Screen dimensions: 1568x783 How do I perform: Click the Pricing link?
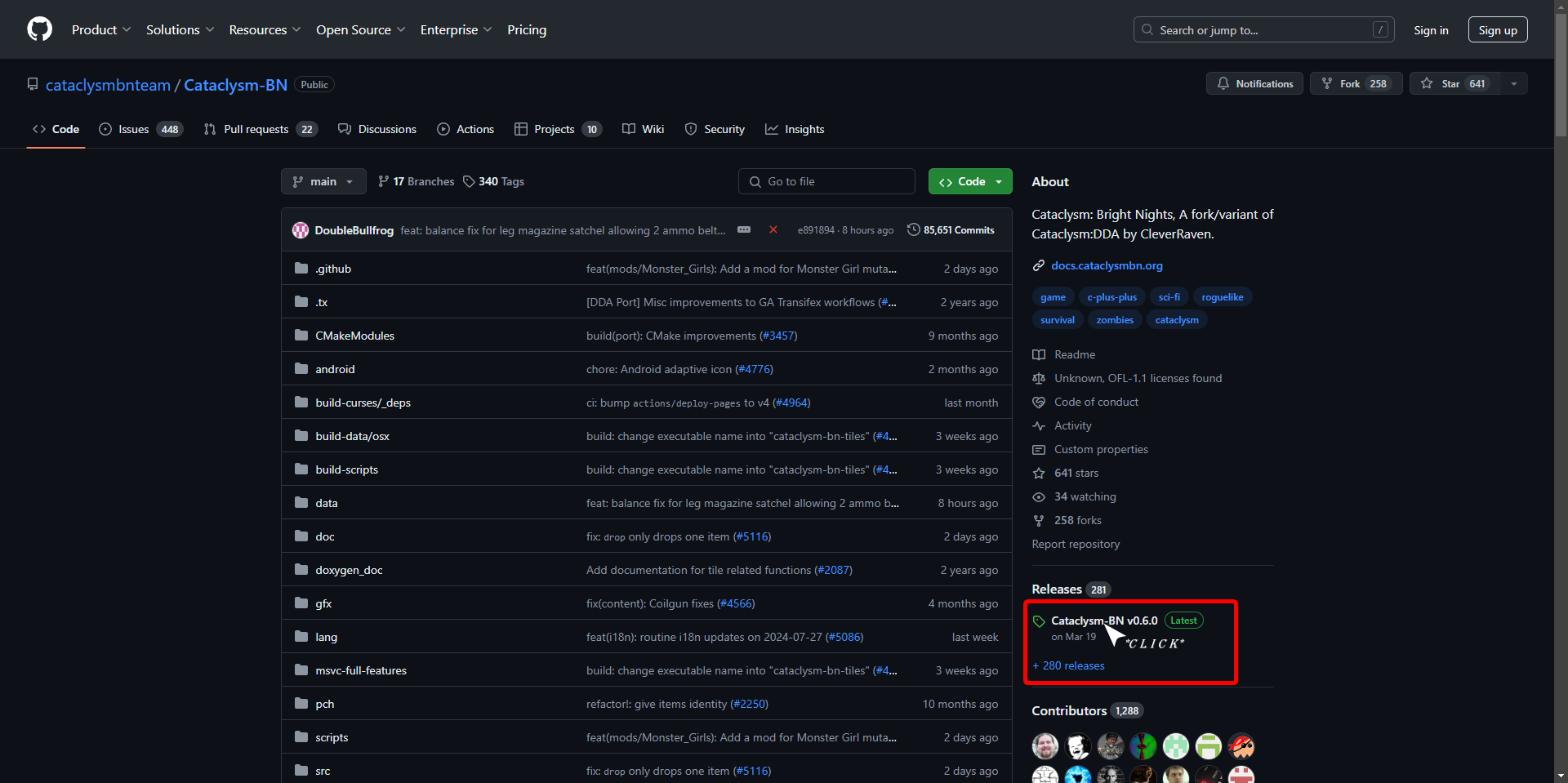pyautogui.click(x=527, y=29)
